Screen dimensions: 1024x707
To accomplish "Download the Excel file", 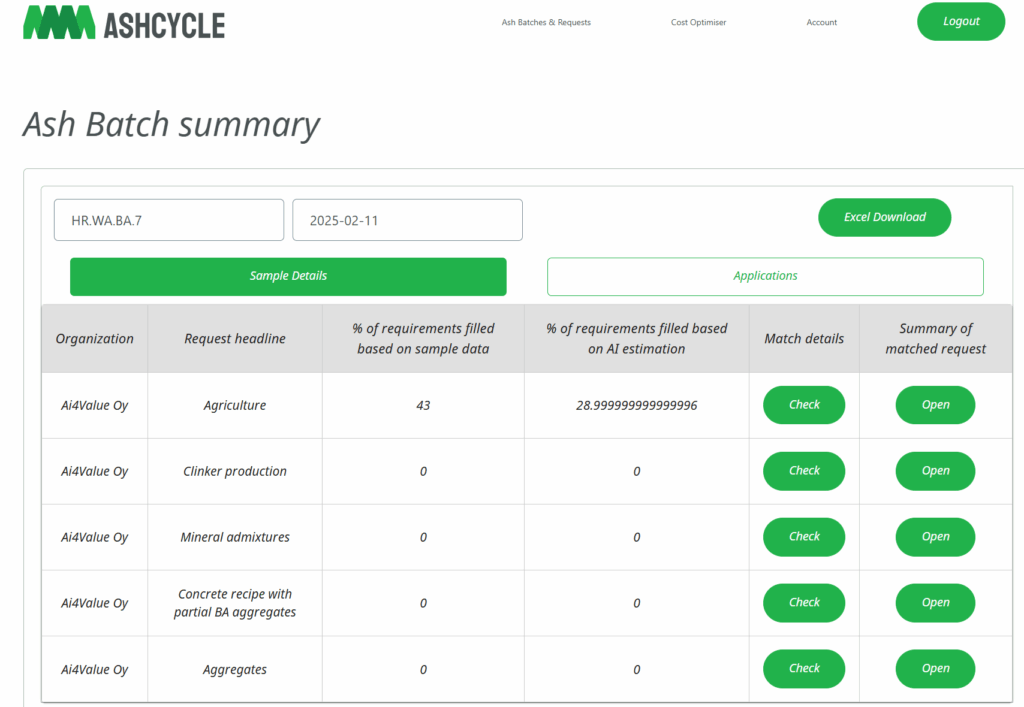I will click(x=884, y=217).
